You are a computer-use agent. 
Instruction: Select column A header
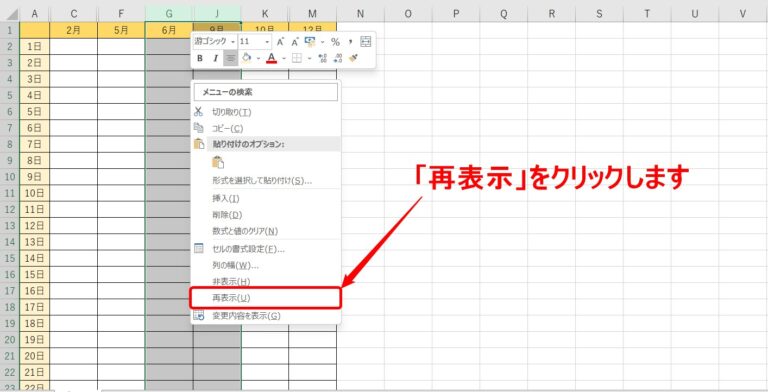click(34, 14)
